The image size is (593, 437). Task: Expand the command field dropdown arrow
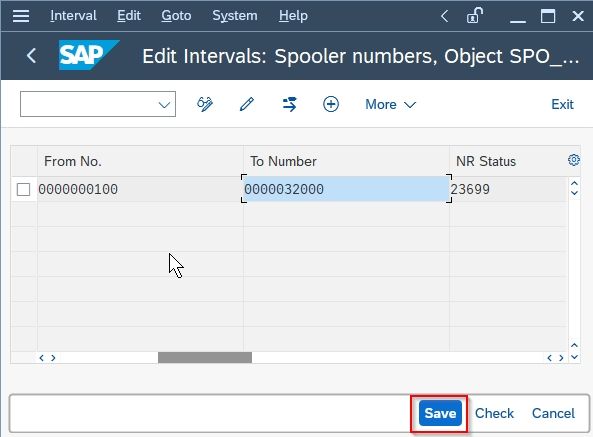[x=164, y=104]
